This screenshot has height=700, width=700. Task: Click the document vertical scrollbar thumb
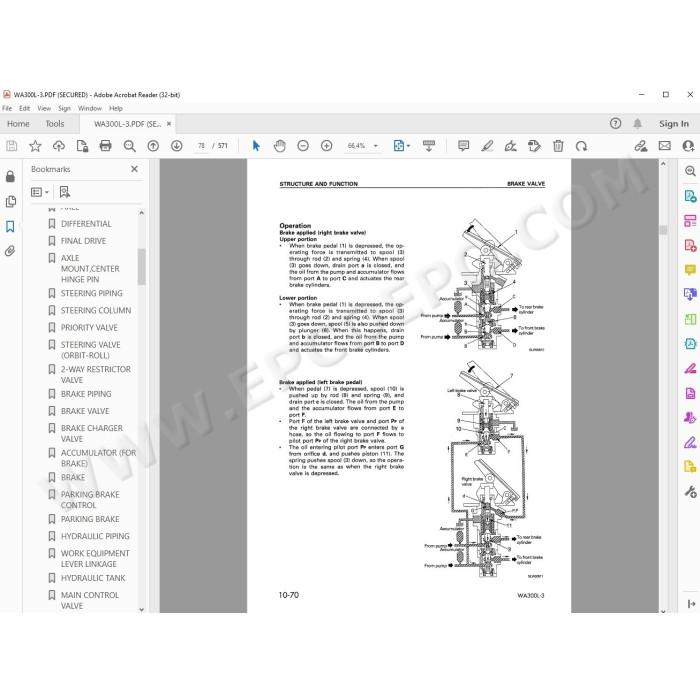coord(663,229)
